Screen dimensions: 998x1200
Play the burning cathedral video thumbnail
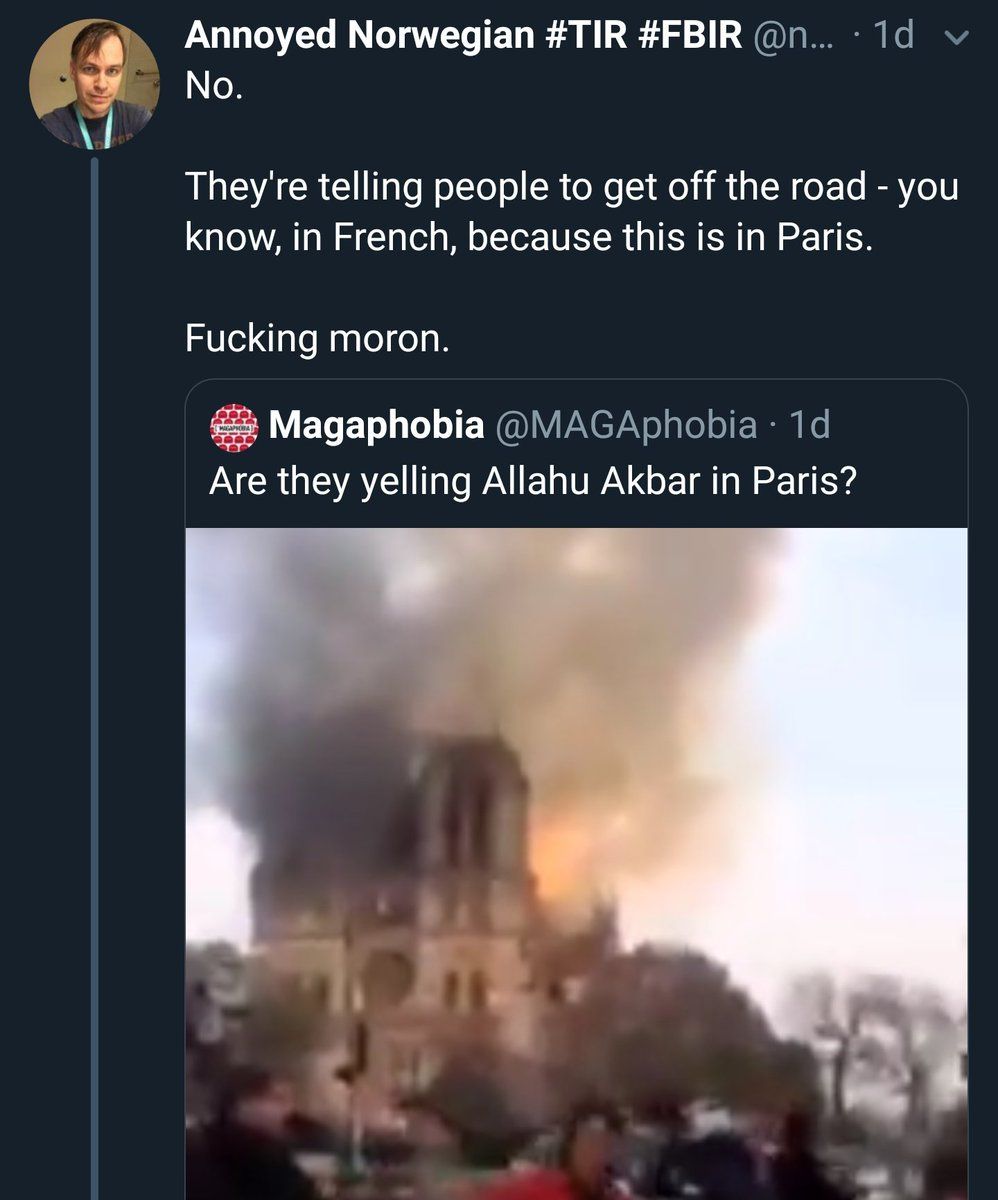click(576, 860)
